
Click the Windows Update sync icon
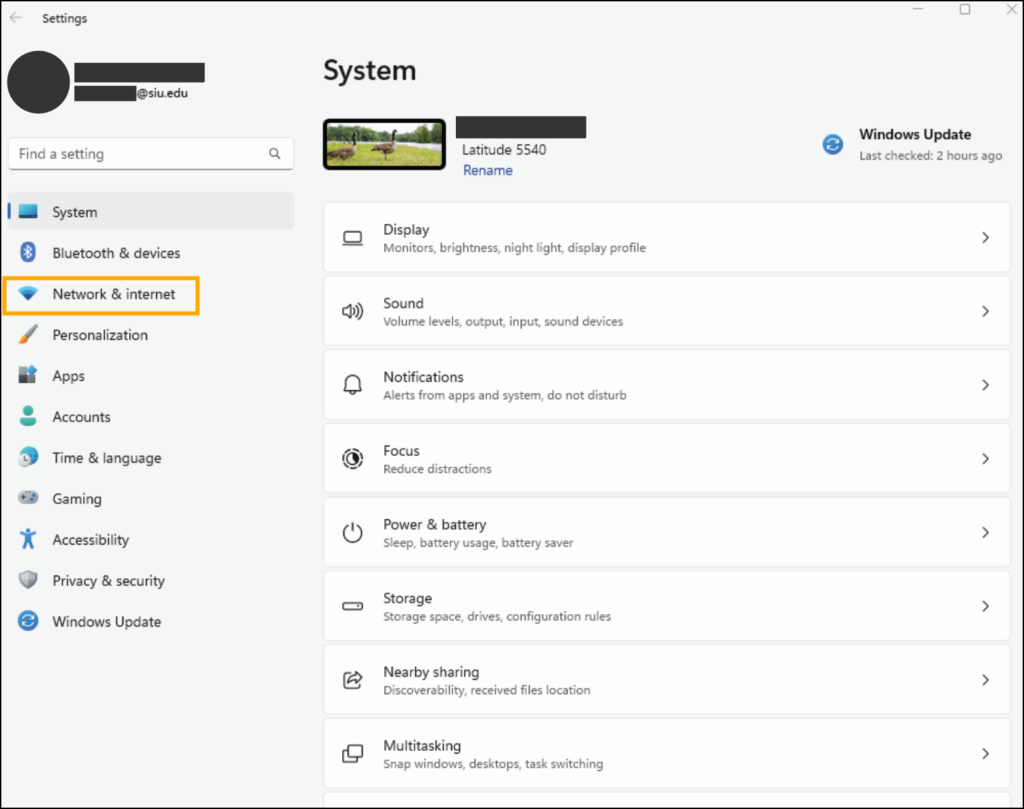coord(833,144)
